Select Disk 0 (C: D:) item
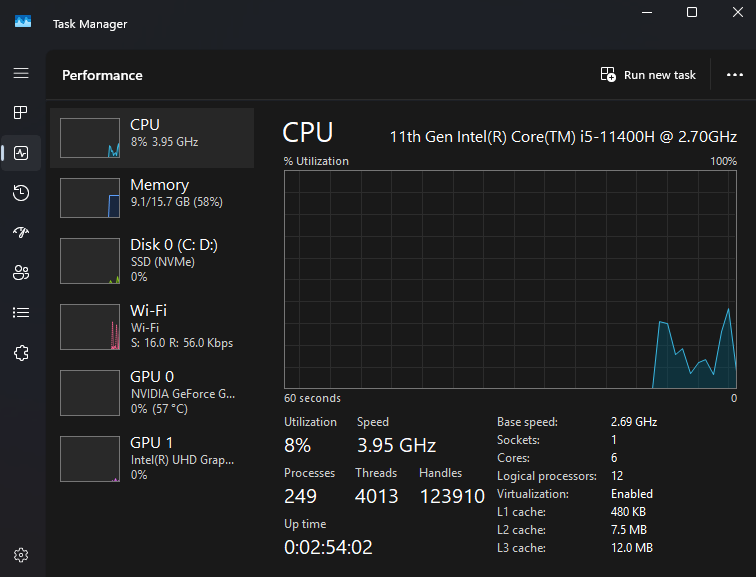Screen dimensions: 756x577 pos(152,260)
